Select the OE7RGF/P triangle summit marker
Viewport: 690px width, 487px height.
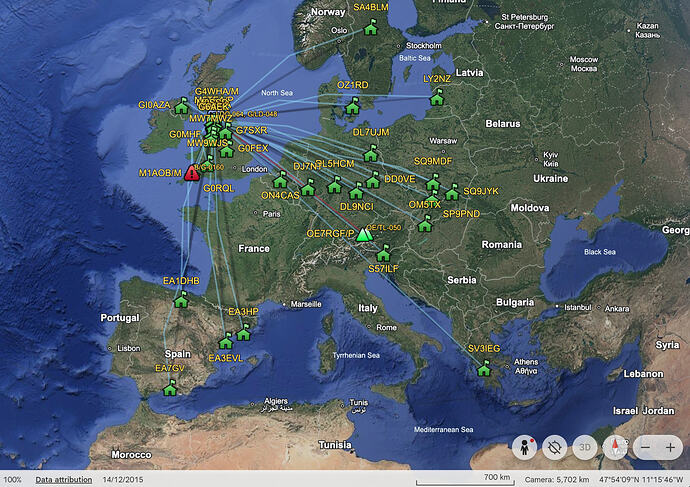pos(364,234)
